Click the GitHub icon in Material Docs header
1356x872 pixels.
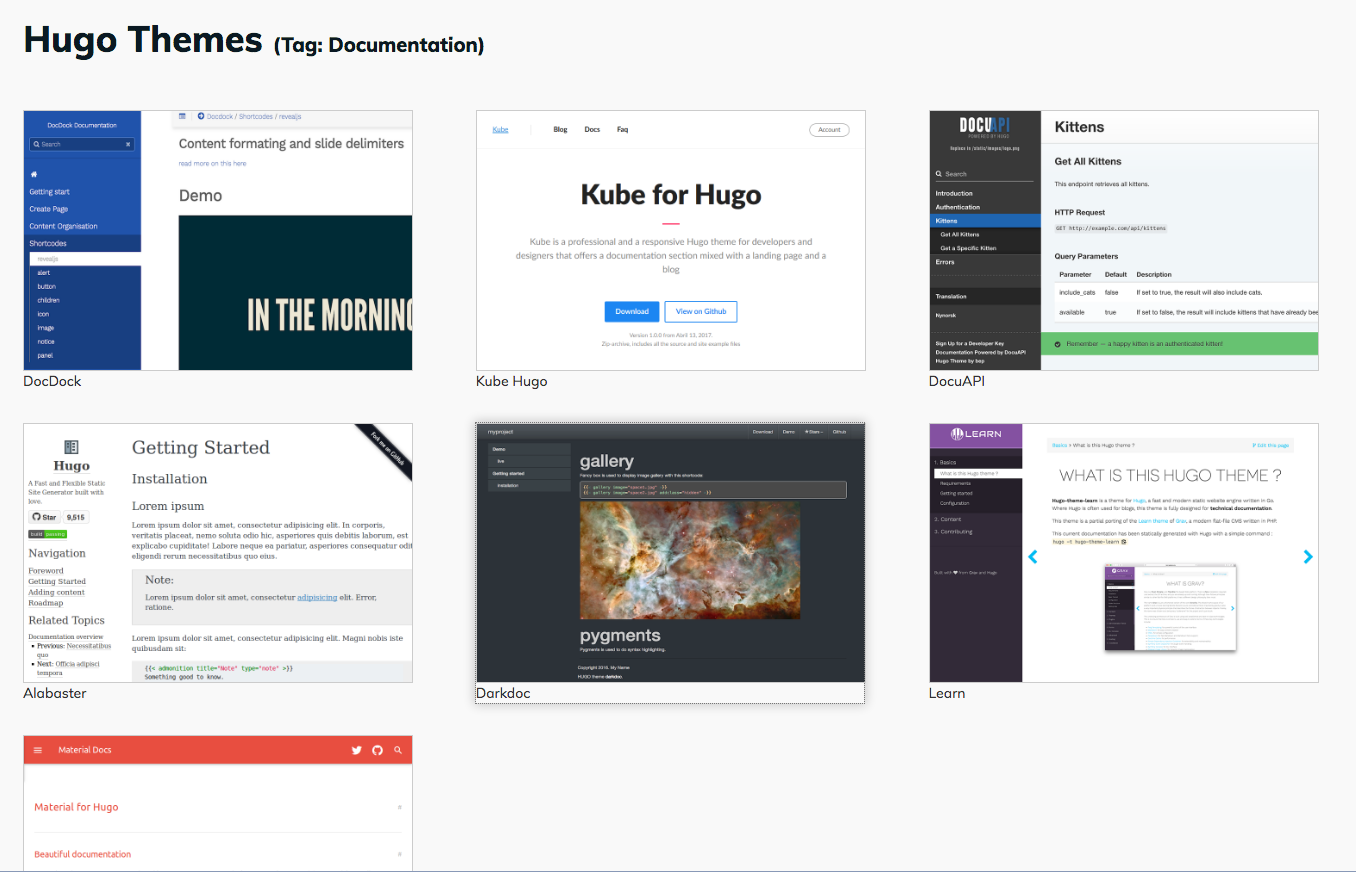pos(377,750)
